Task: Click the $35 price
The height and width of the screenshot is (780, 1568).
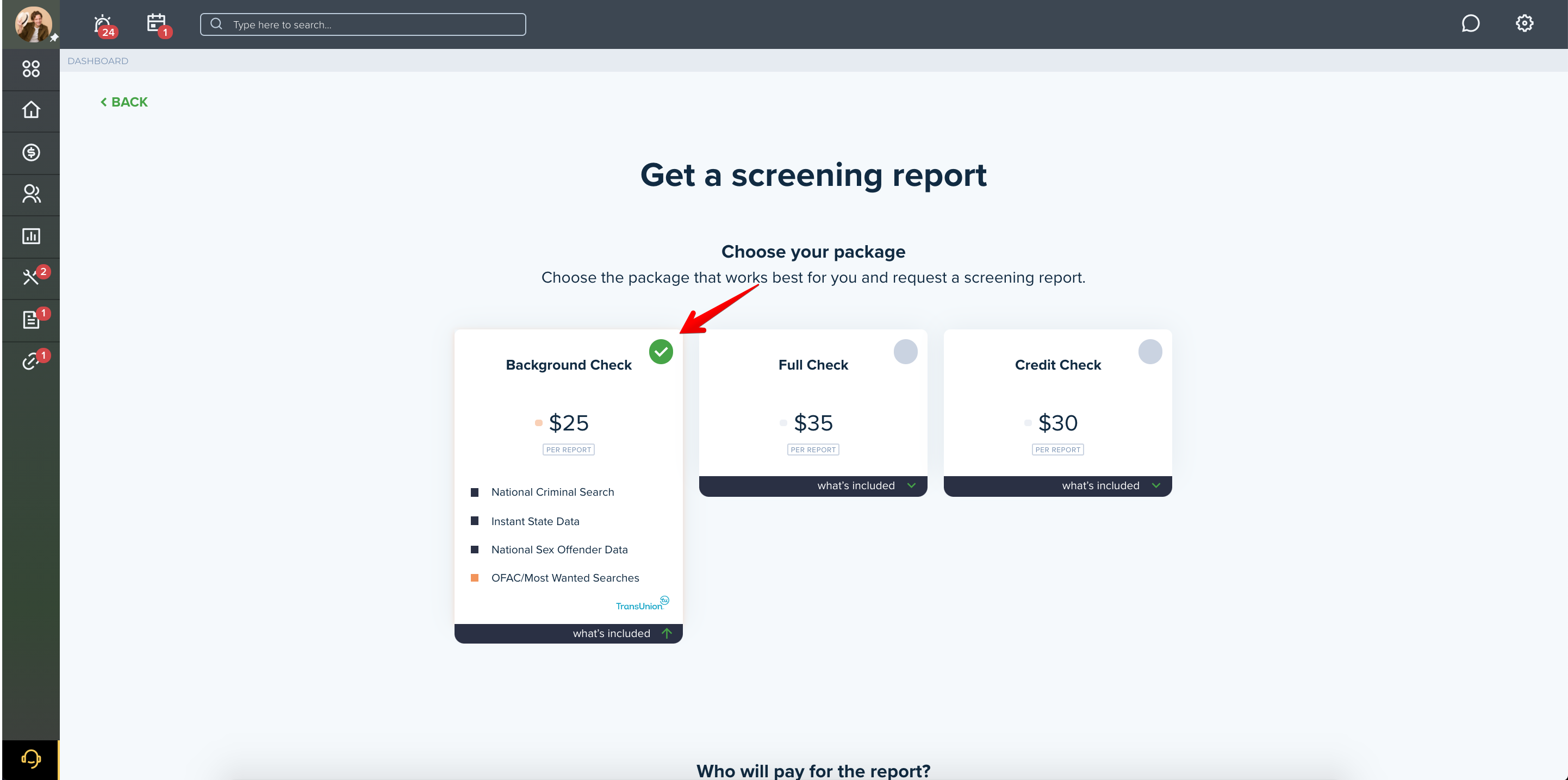Action: click(x=813, y=423)
